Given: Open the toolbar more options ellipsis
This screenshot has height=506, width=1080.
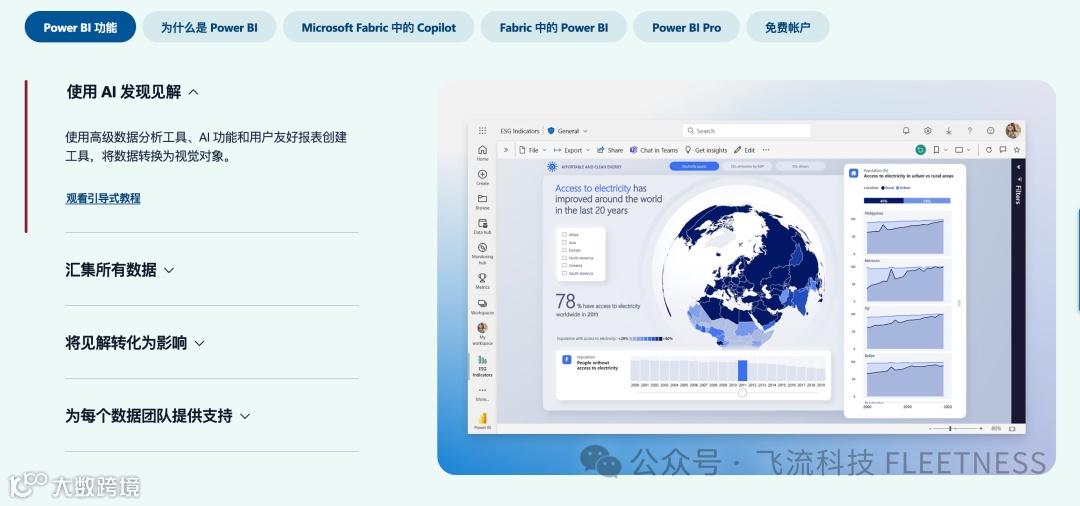Looking at the screenshot, I should click(x=766, y=150).
